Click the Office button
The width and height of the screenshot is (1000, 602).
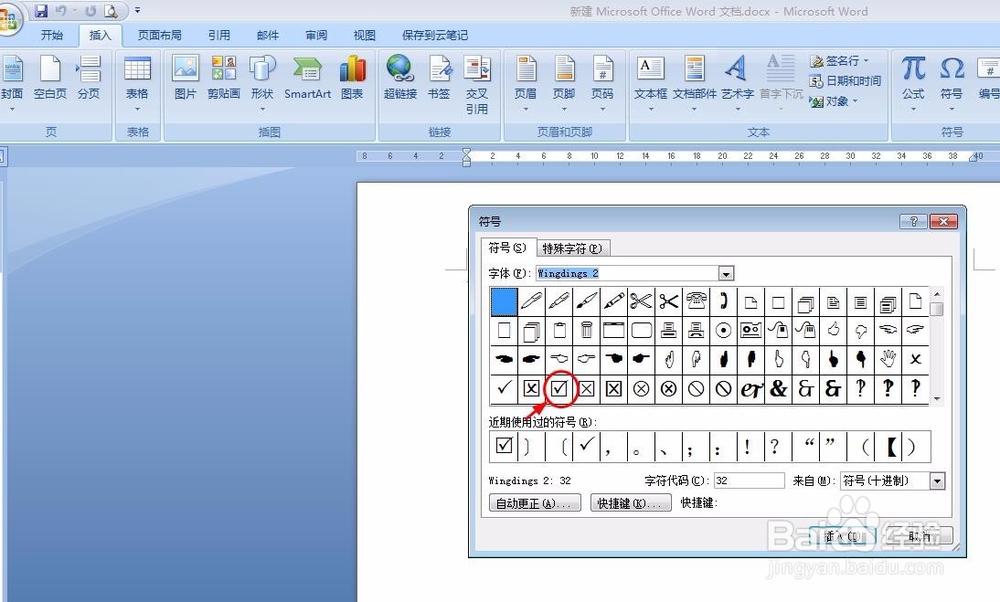[x=9, y=18]
